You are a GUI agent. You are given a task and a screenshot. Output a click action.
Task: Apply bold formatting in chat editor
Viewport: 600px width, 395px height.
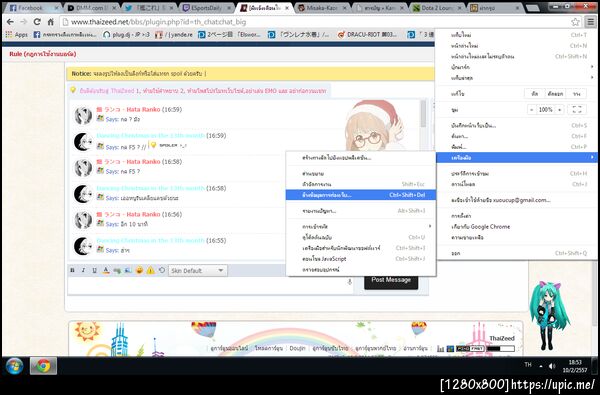click(72, 270)
